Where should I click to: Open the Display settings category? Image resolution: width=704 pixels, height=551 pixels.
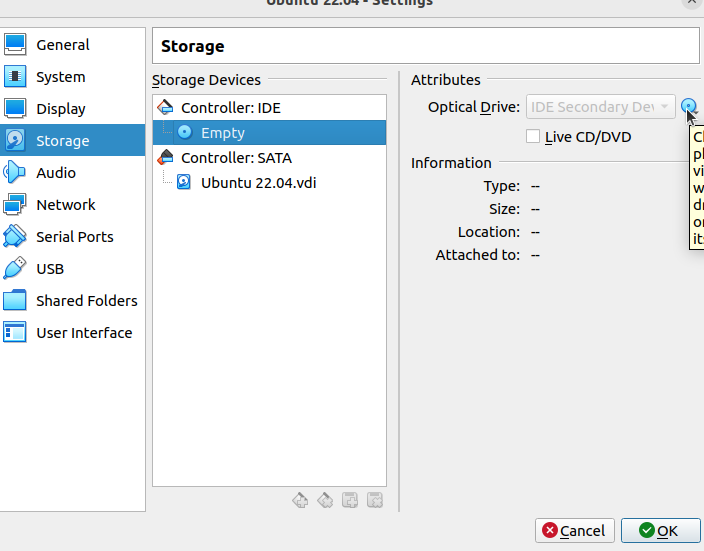pos(72,109)
